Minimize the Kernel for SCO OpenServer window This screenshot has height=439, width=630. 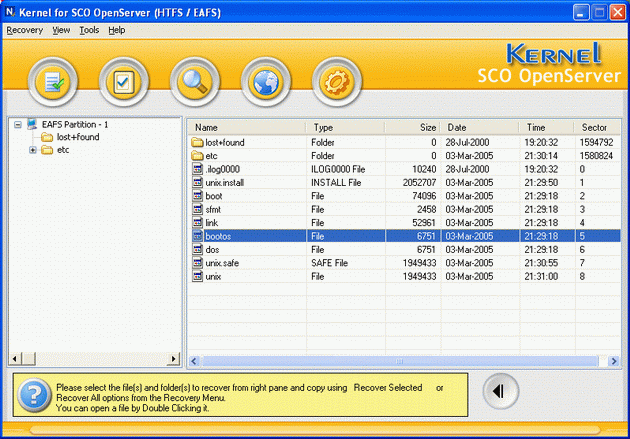[x=581, y=12]
